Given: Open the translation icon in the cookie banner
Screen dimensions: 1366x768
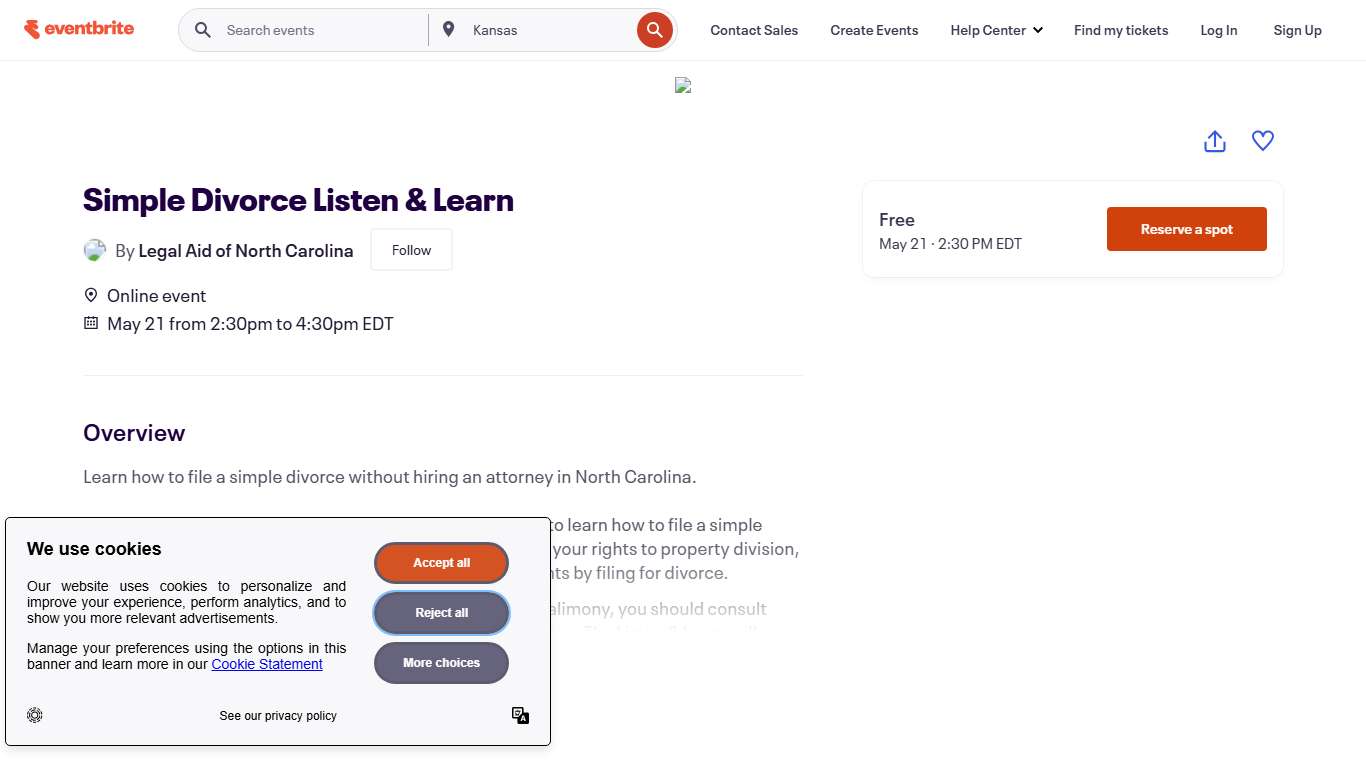Looking at the screenshot, I should [520, 715].
